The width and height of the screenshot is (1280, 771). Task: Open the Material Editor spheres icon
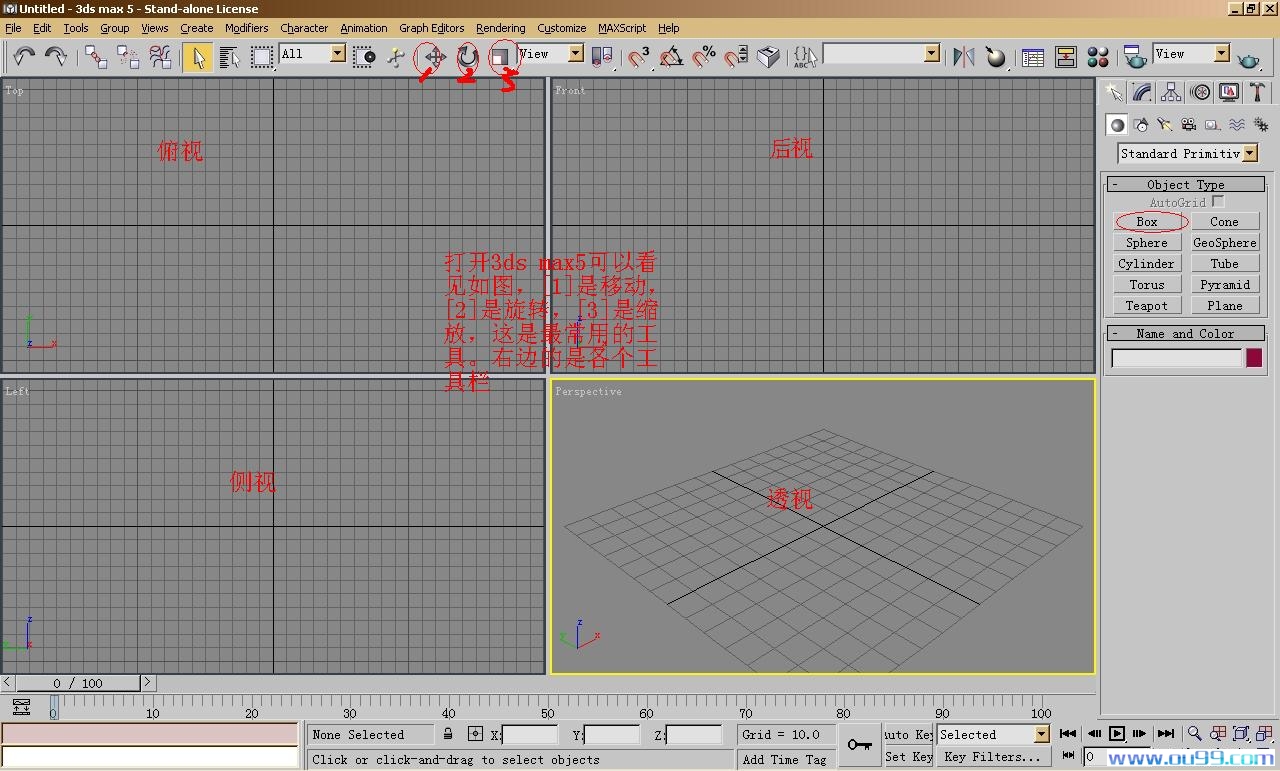[x=1097, y=56]
